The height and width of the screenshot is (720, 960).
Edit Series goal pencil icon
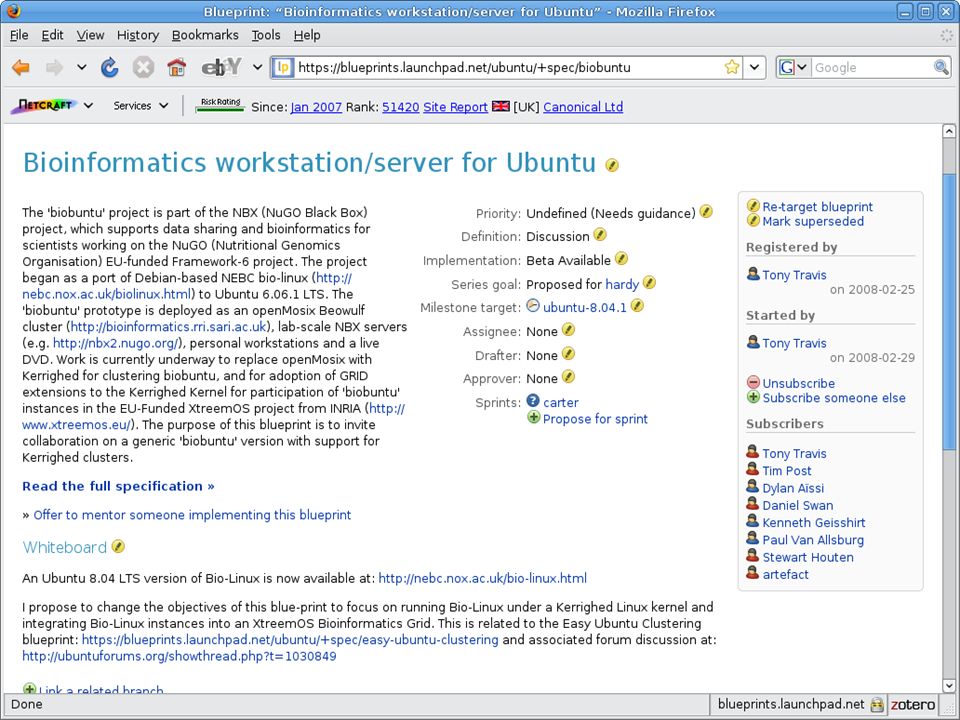tap(650, 282)
